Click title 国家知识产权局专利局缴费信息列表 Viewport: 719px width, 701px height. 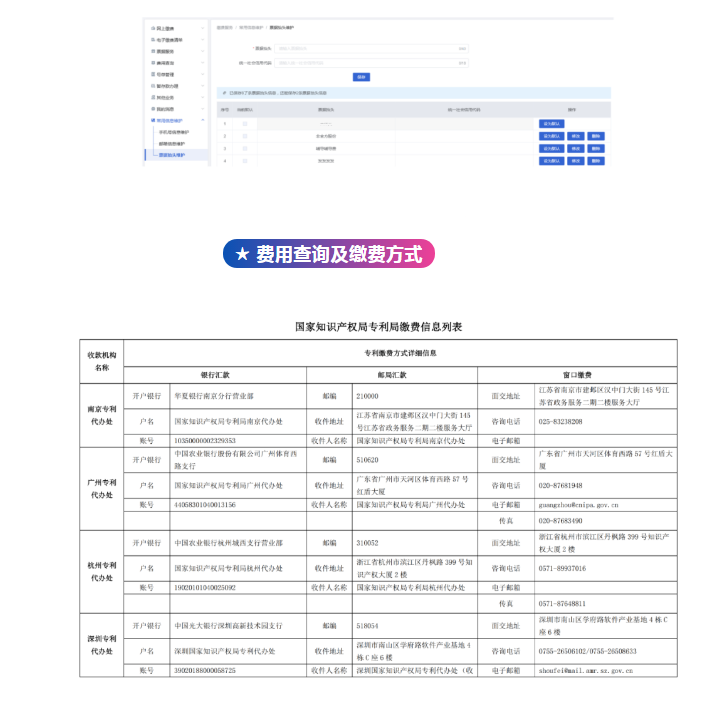click(x=378, y=327)
